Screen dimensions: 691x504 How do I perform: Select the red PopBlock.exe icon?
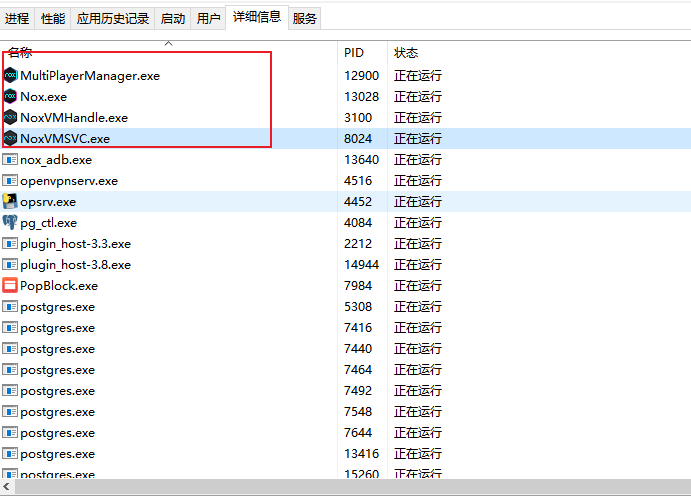pos(10,285)
